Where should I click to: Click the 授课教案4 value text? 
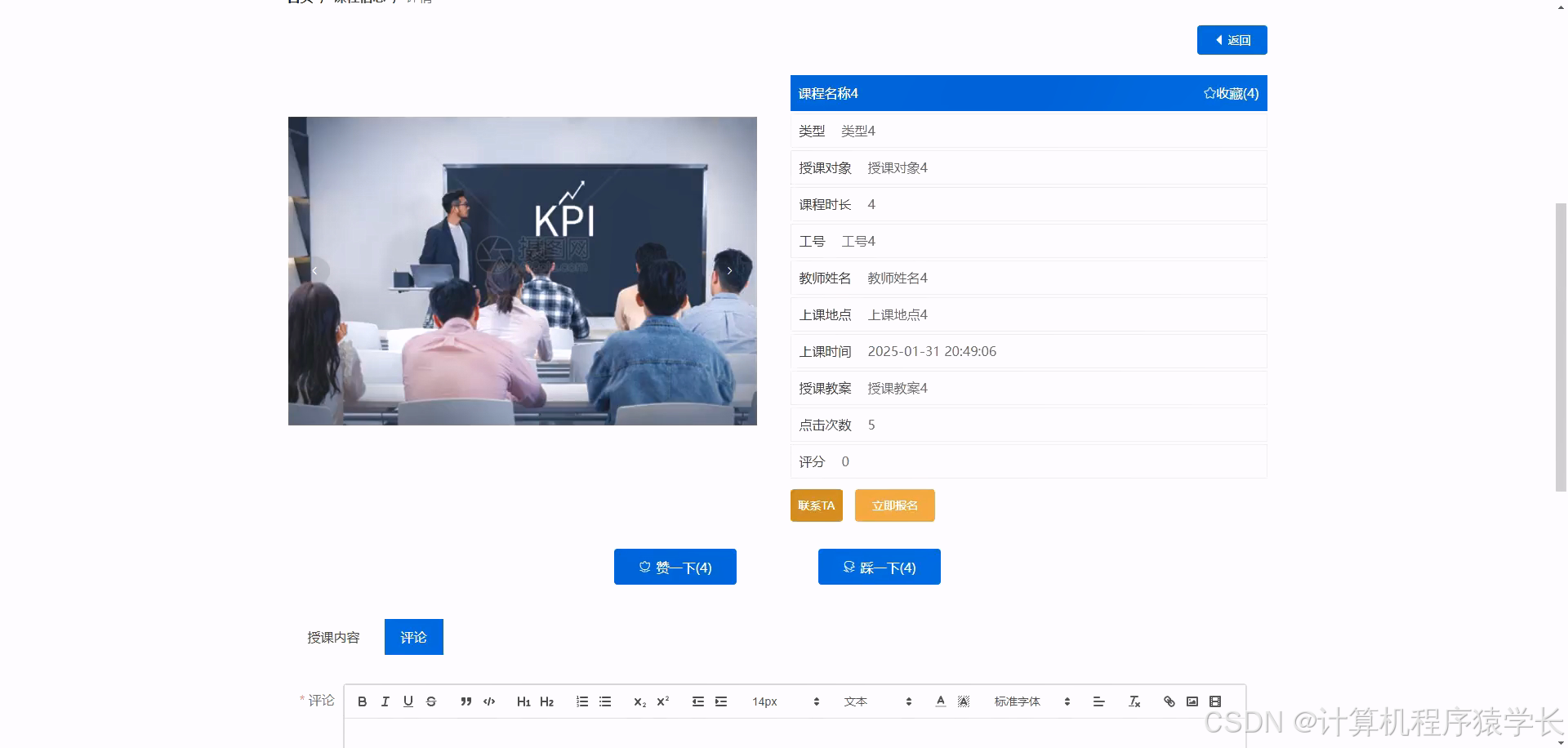(897, 388)
